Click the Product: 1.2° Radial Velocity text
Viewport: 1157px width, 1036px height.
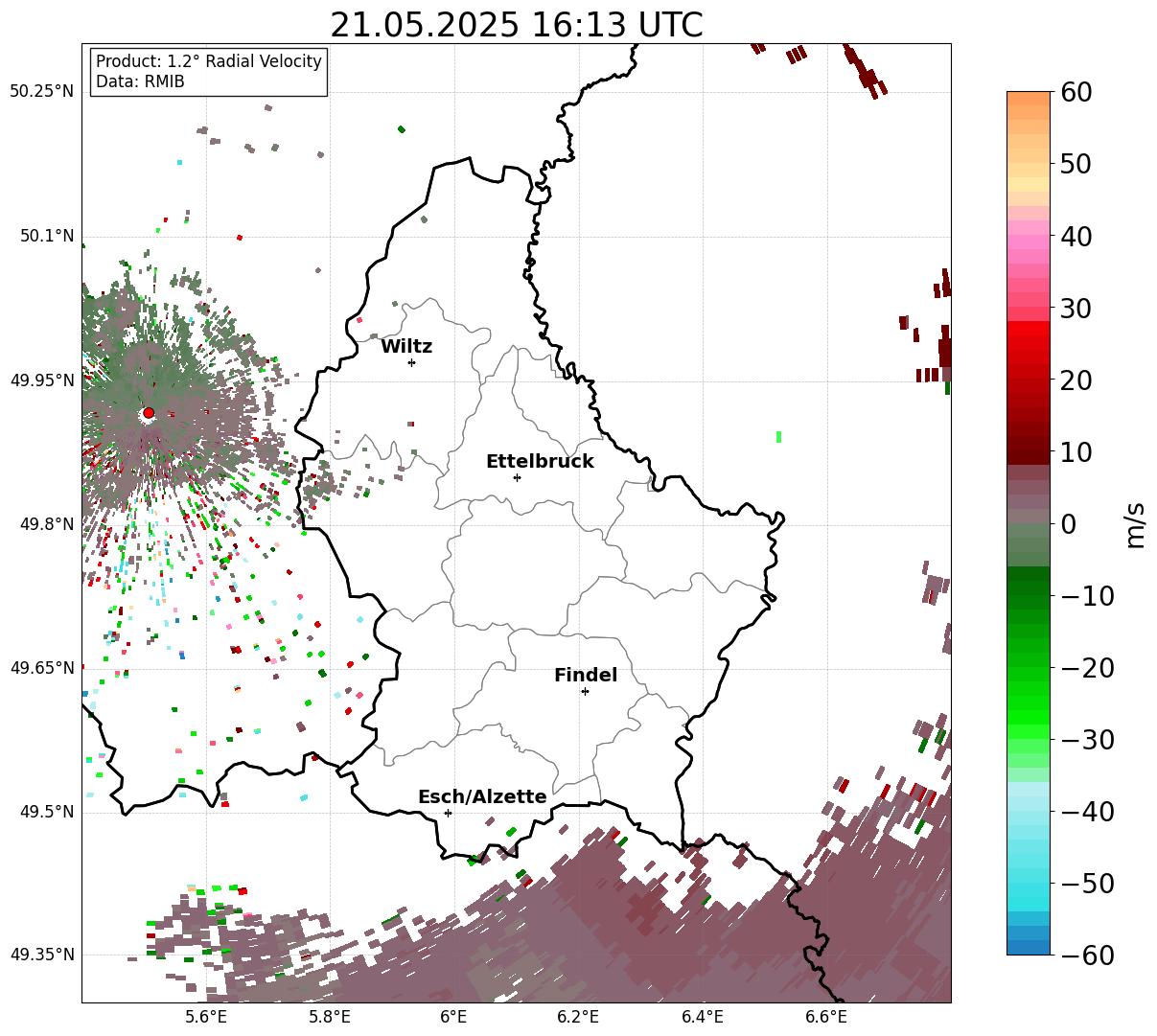pos(209,61)
